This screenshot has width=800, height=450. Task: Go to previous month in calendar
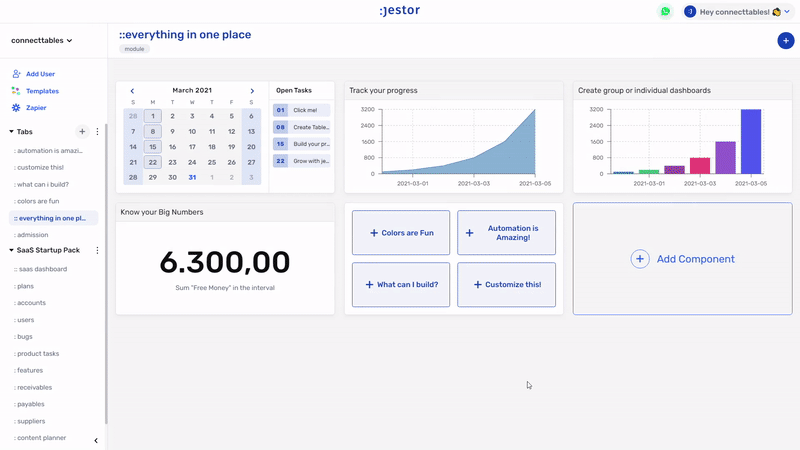click(132, 91)
